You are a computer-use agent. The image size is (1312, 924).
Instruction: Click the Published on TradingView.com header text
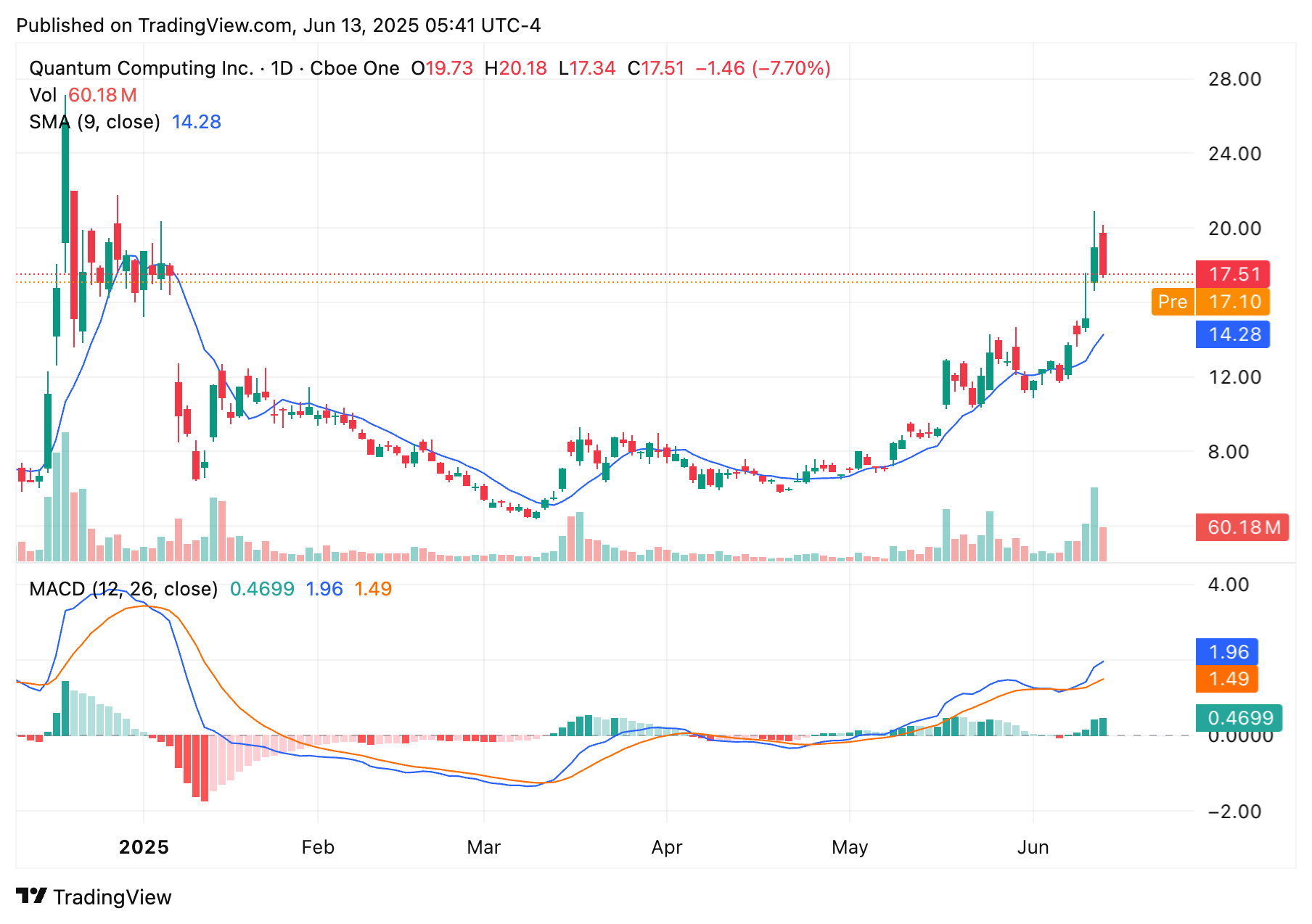pos(279,25)
